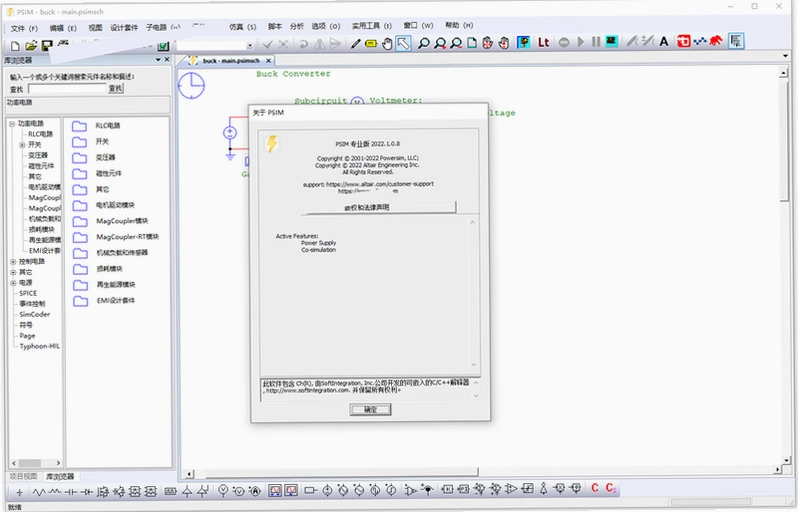Open the 实用工具 (U) menu
This screenshot has width=798, height=512.
click(x=372, y=25)
